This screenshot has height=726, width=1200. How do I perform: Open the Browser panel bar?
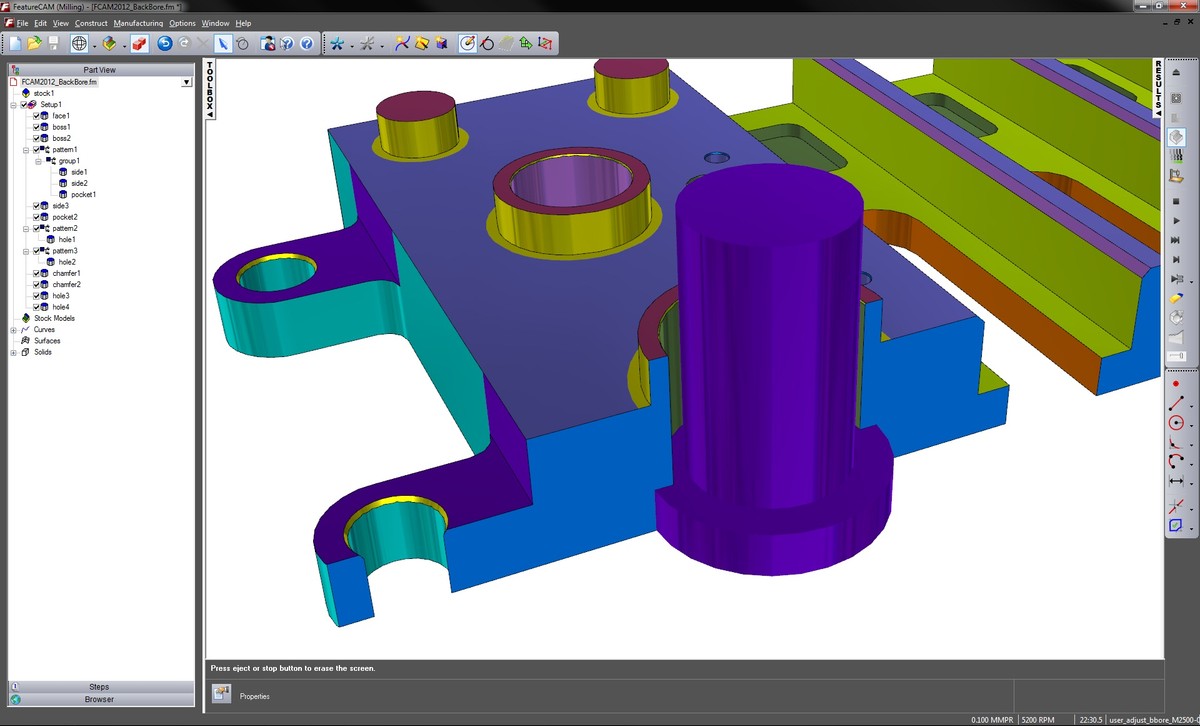(x=101, y=699)
